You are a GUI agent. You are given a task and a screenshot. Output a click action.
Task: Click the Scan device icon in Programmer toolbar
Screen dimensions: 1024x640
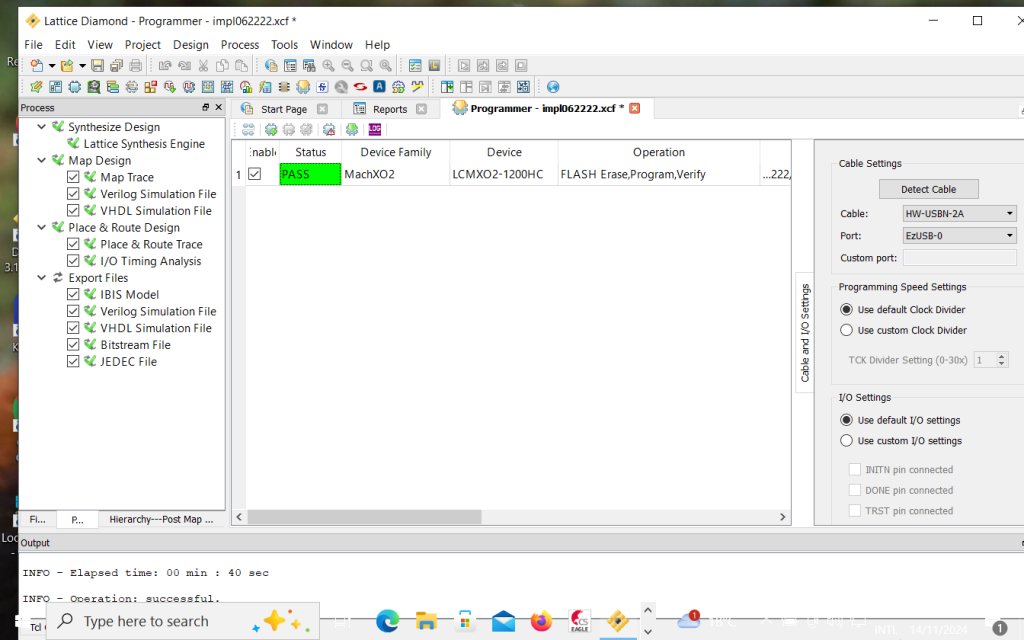click(248, 129)
